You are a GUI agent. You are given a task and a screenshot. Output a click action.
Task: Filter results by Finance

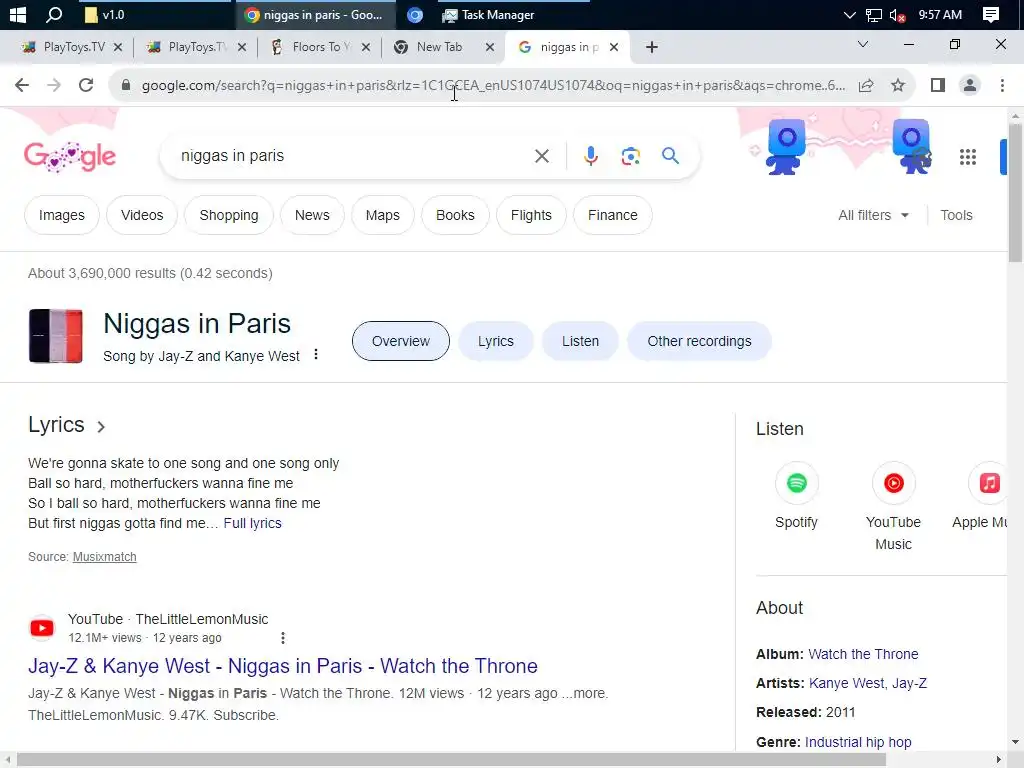point(613,215)
